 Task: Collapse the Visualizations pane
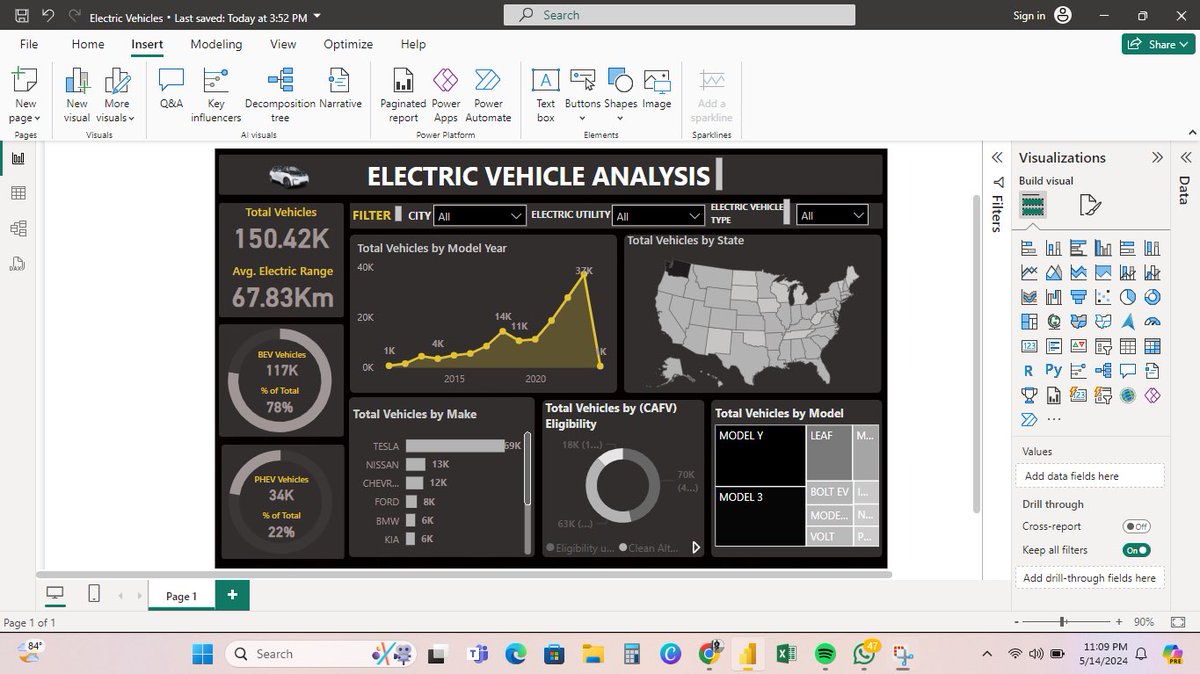click(1157, 158)
